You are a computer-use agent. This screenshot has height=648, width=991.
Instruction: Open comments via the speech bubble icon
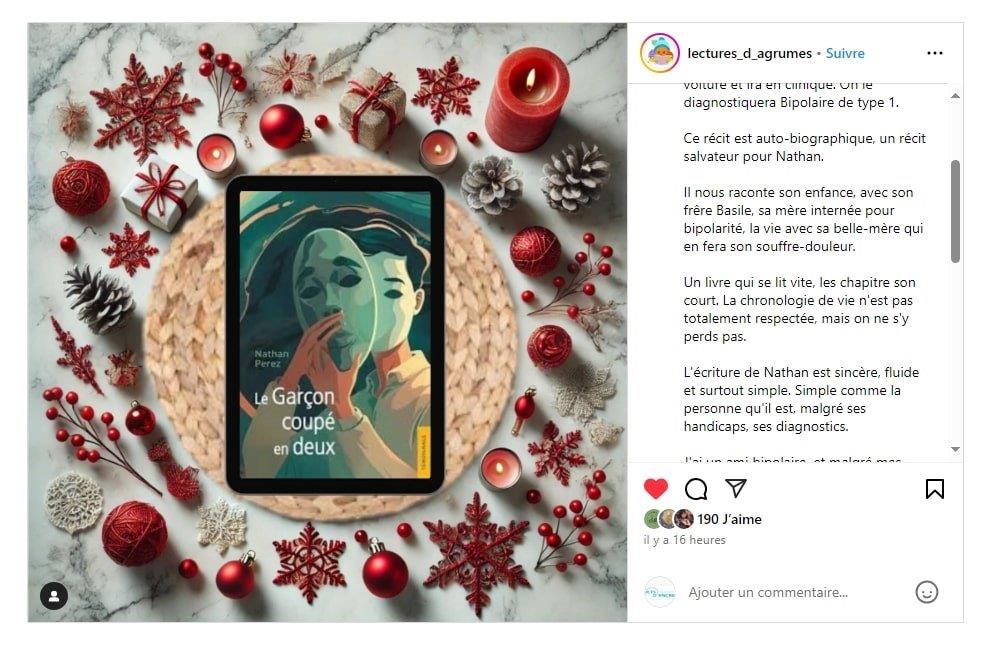[x=696, y=489]
